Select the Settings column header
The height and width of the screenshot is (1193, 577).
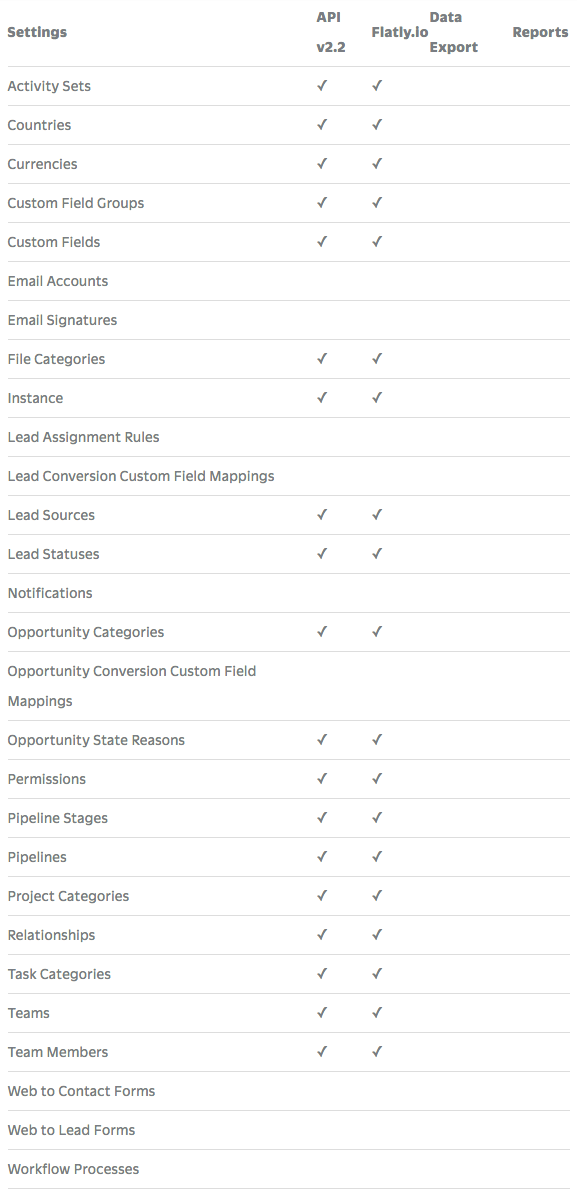[x=37, y=32]
